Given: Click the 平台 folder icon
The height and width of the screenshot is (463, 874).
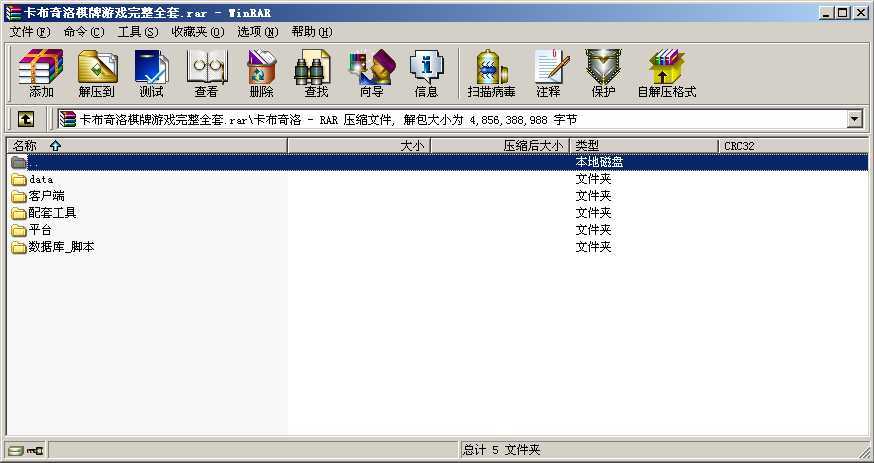Looking at the screenshot, I should (20, 230).
